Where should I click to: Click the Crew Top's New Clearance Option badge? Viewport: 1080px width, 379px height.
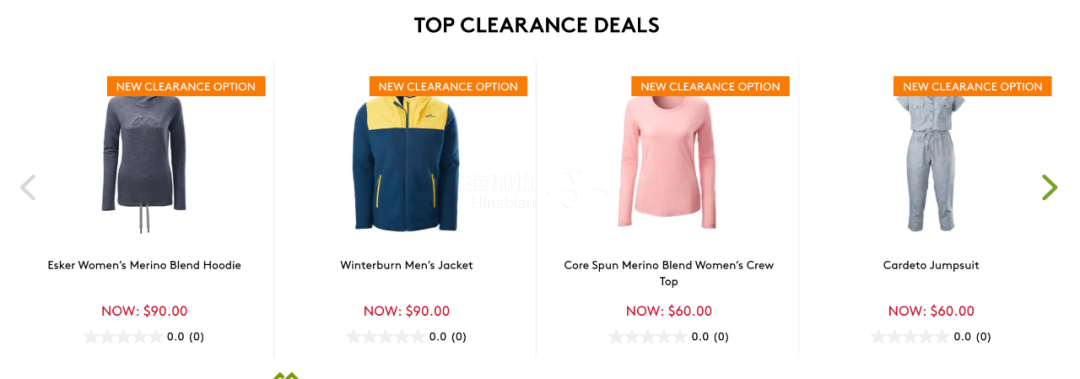click(x=711, y=86)
